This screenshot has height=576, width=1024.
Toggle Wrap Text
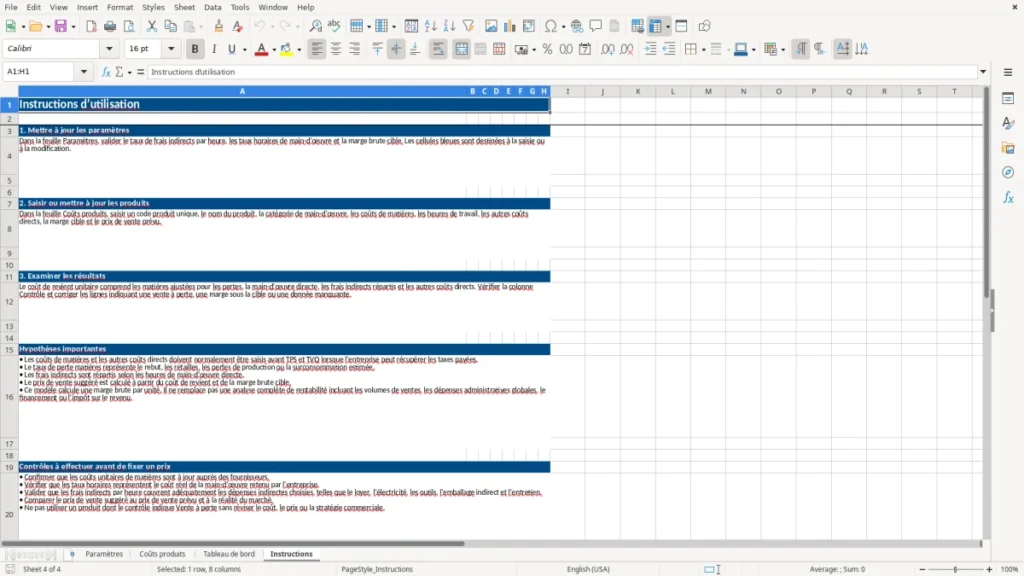tap(438, 49)
